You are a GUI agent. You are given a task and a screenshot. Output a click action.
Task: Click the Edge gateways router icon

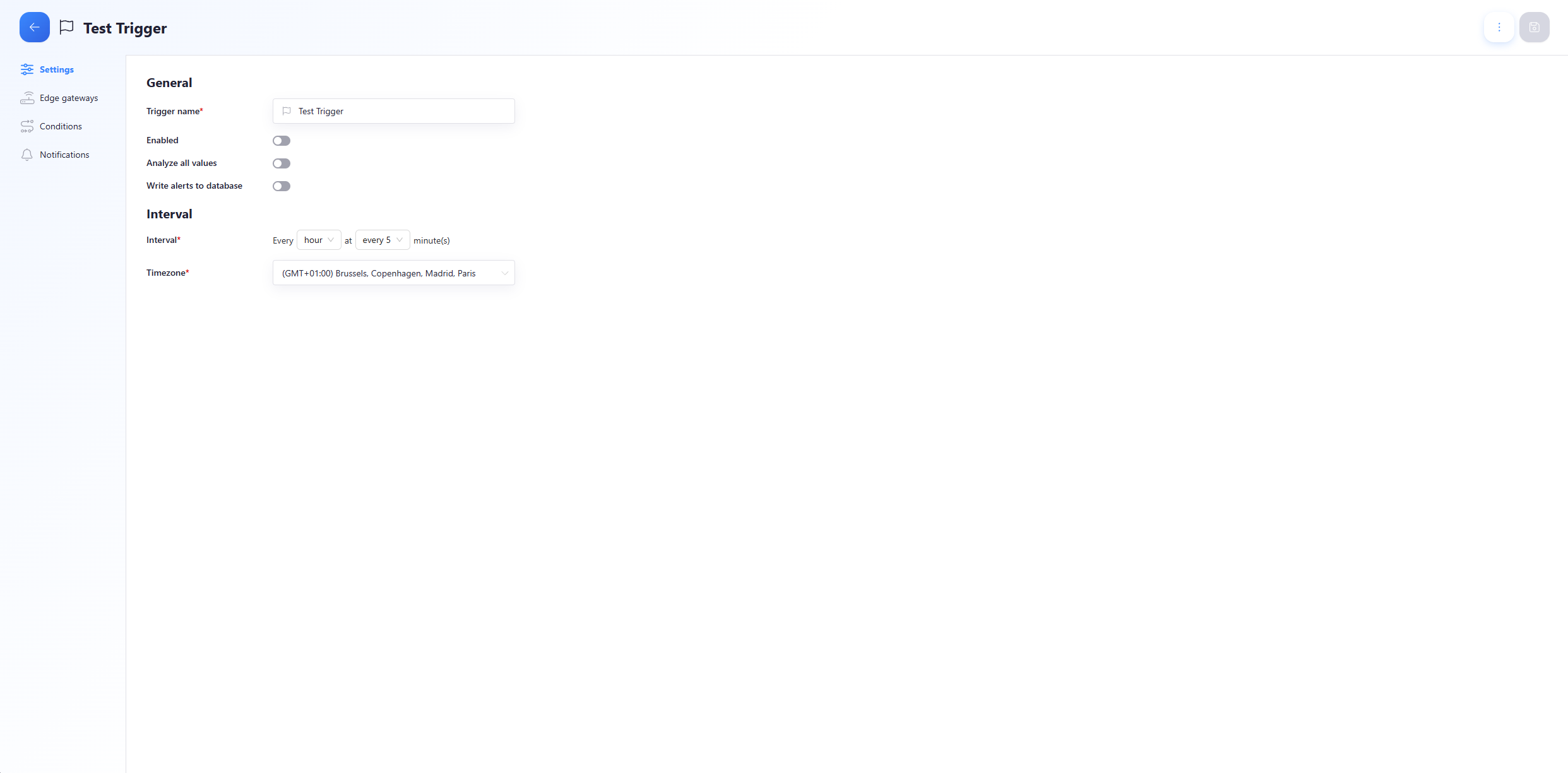click(x=27, y=98)
